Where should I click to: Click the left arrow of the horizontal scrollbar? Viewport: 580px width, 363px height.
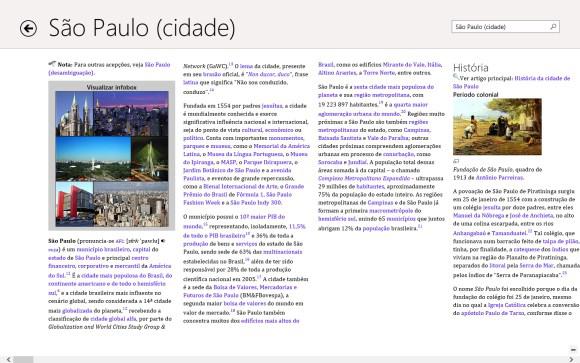click(x=8, y=359)
